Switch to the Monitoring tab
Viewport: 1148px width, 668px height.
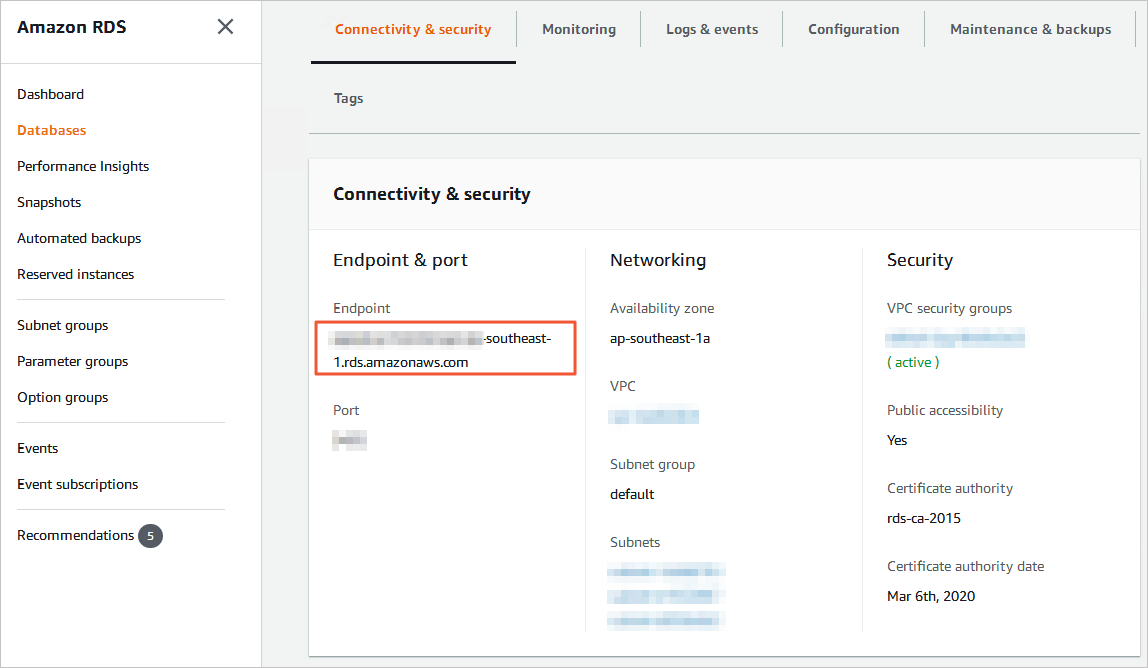pyautogui.click(x=578, y=29)
